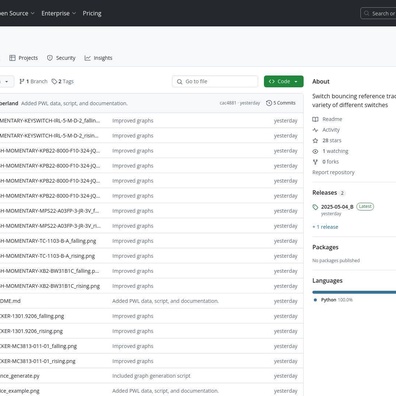View the 1 watching list
The height and width of the screenshot is (396, 396).
click(335, 151)
